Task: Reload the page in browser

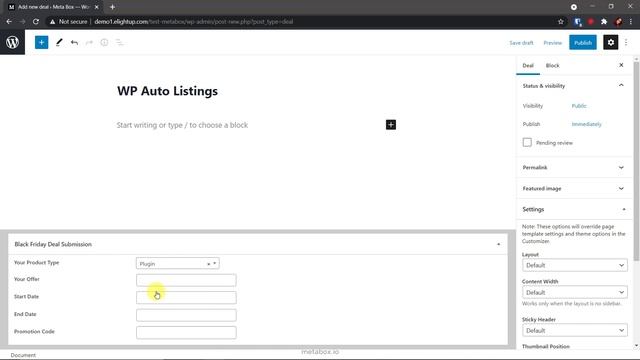Action: tap(36, 22)
